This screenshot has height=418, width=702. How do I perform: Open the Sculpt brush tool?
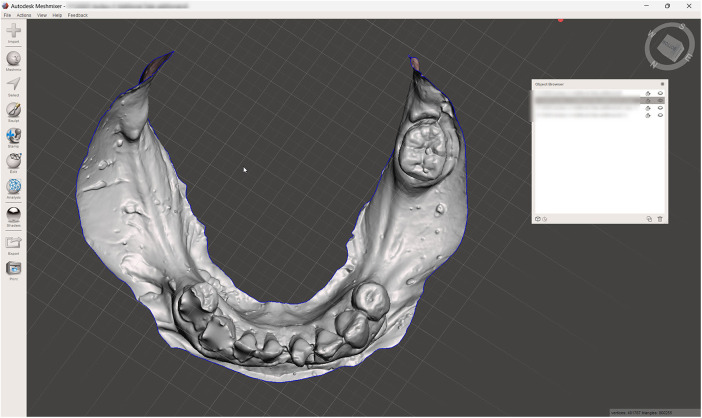point(13,112)
